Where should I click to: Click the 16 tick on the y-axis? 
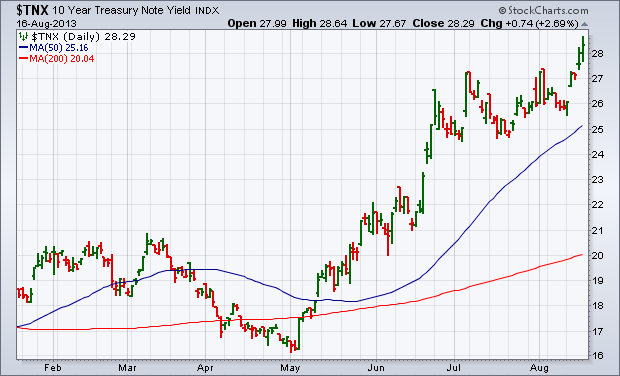click(598, 356)
